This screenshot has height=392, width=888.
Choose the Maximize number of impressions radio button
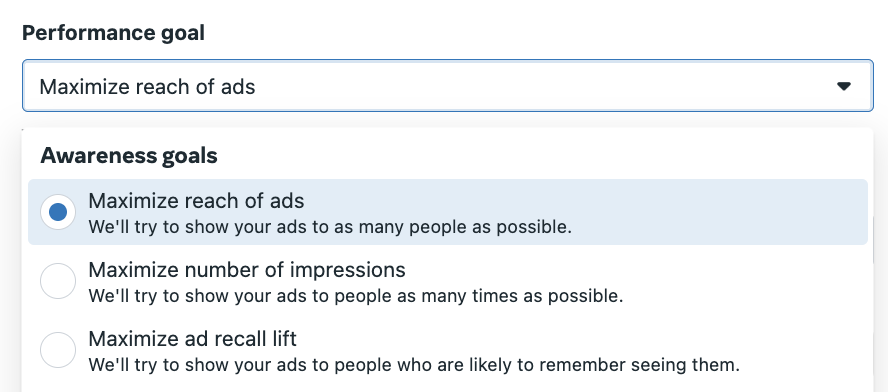pyautogui.click(x=58, y=281)
